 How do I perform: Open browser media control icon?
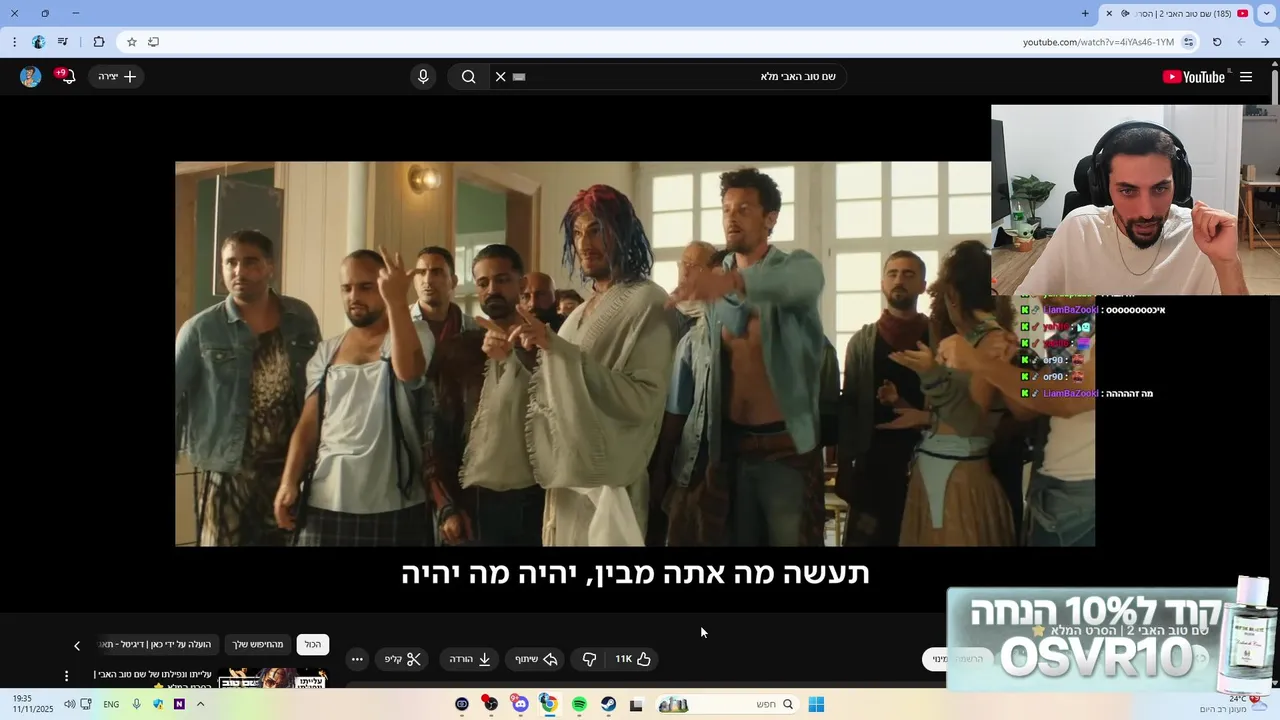click(63, 42)
